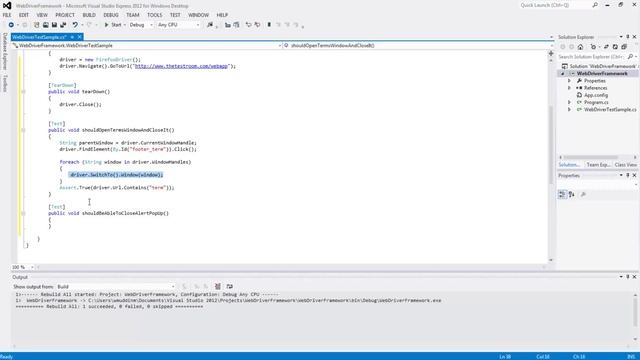Image resolution: width=640 pixels, height=360 pixels.
Task: Toggle Word Wrap in Output panel
Action: click(x=229, y=287)
